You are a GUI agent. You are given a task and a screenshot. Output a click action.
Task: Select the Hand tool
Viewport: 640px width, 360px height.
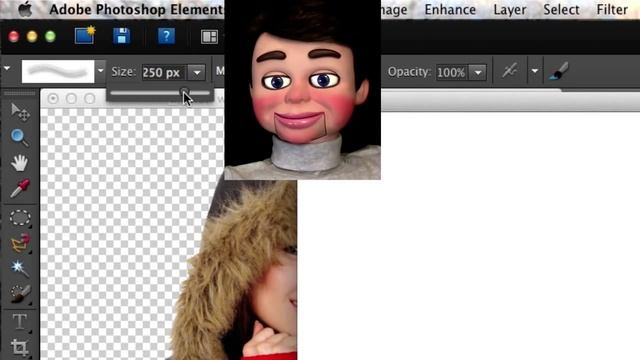pos(19,163)
